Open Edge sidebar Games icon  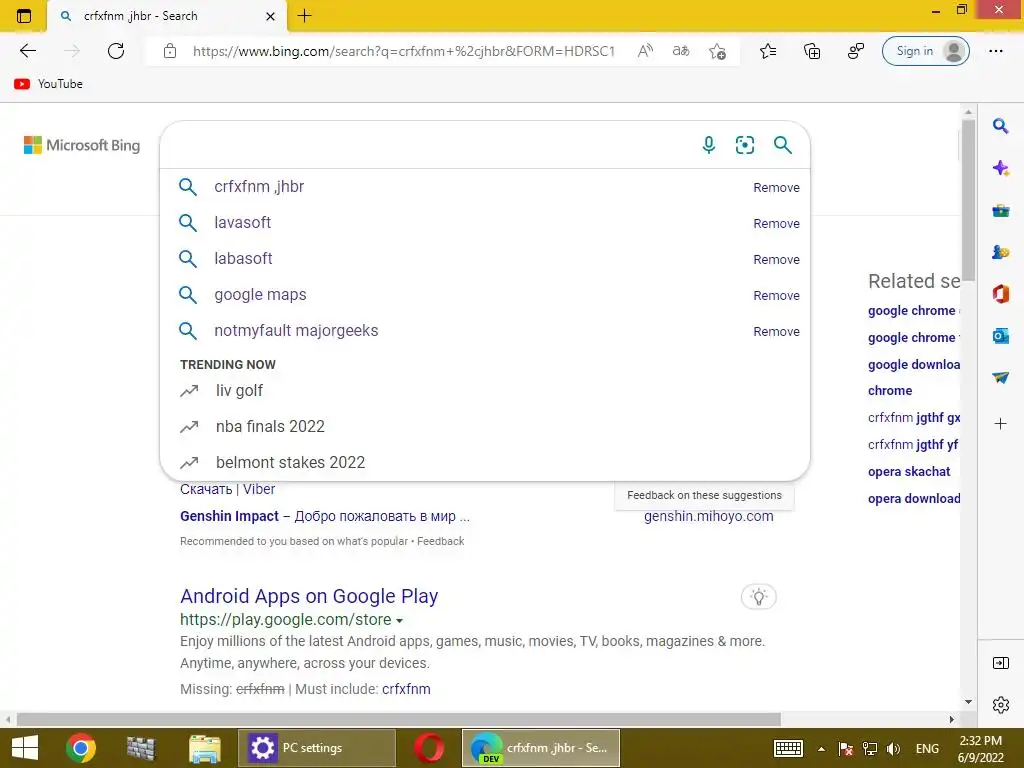pos(1000,252)
